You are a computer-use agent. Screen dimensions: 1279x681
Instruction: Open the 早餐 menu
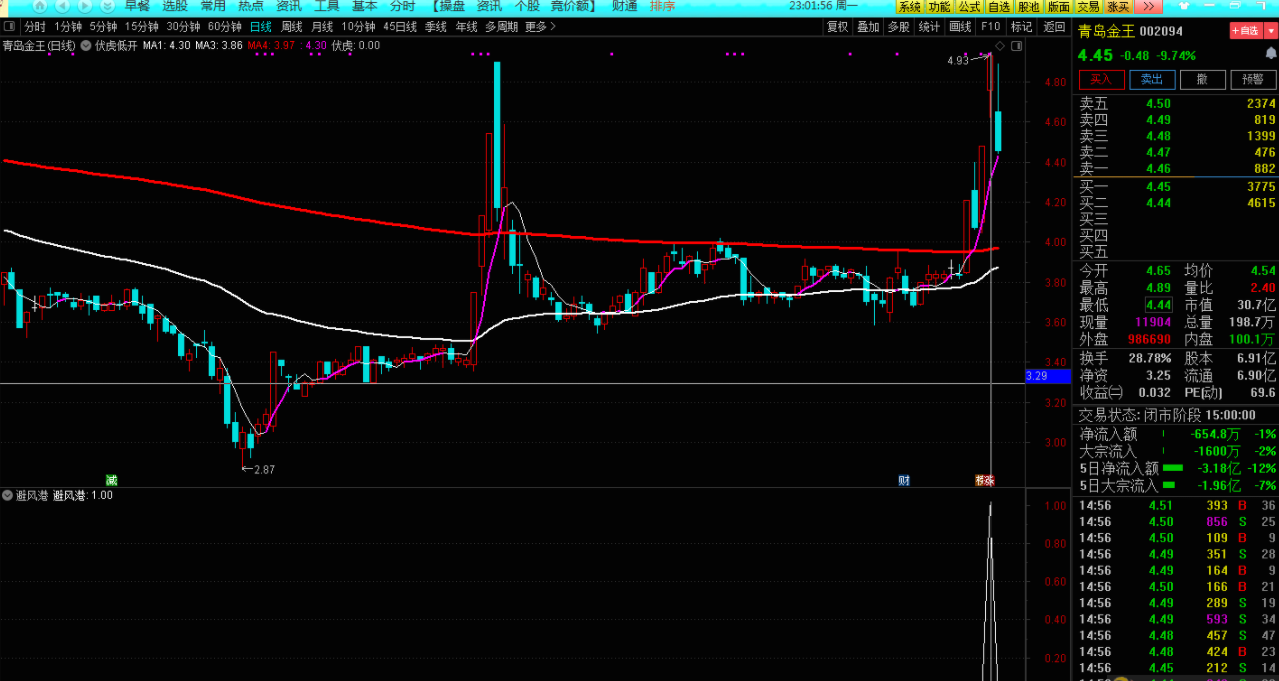coord(137,6)
